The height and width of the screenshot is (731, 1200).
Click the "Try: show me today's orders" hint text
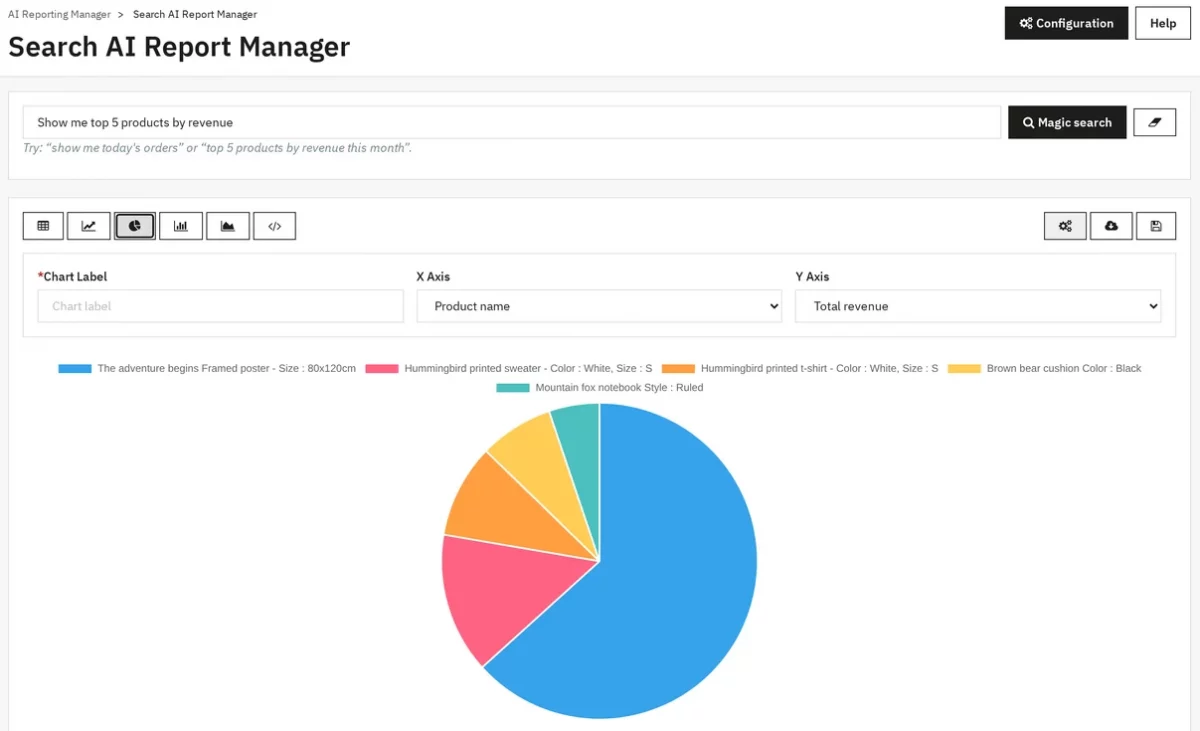pos(217,148)
